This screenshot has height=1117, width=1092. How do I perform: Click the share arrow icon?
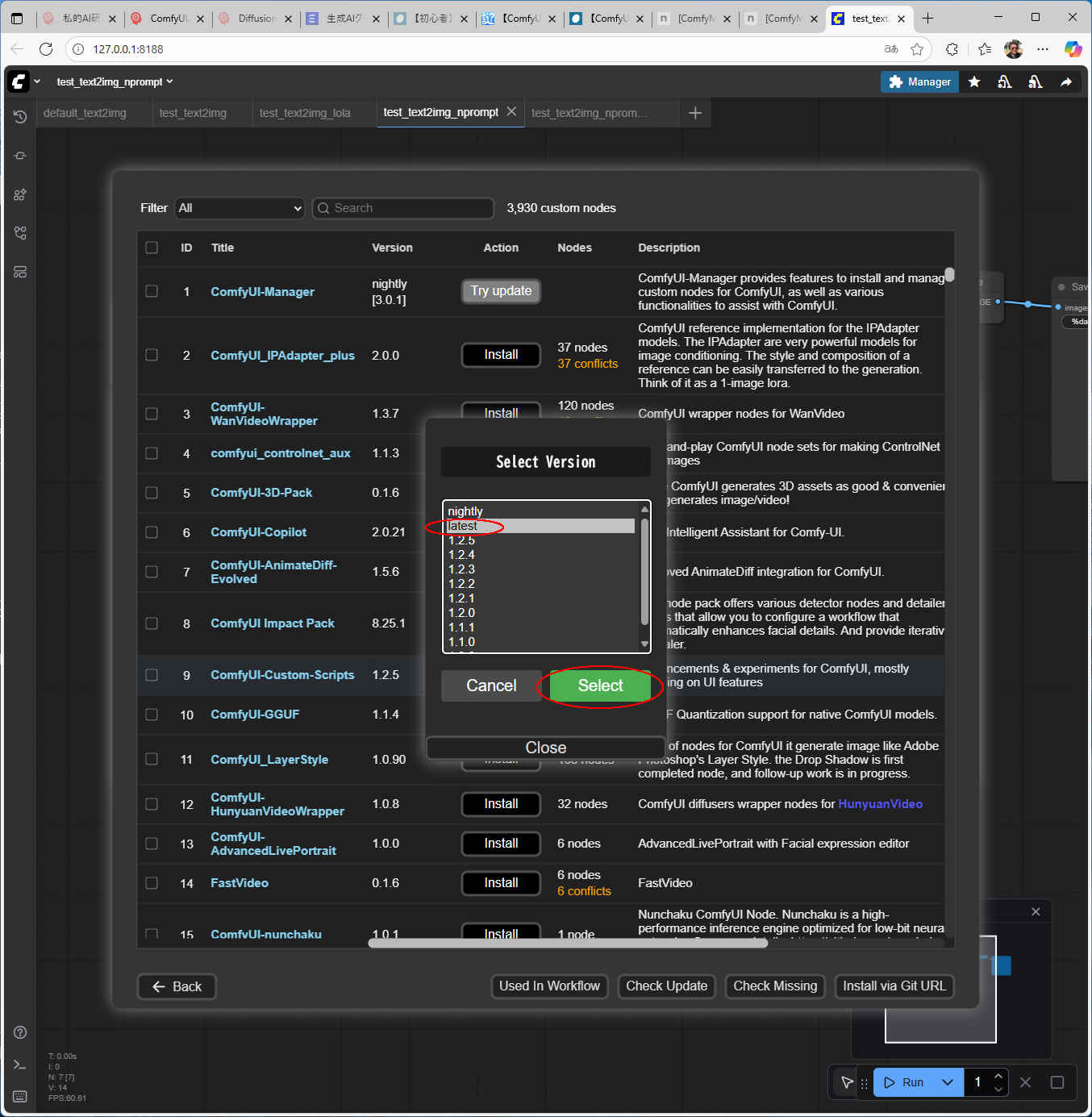[1066, 81]
